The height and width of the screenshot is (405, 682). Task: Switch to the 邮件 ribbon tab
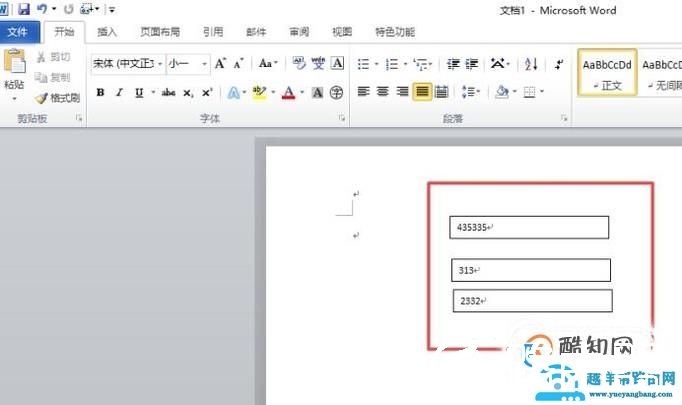(x=256, y=32)
